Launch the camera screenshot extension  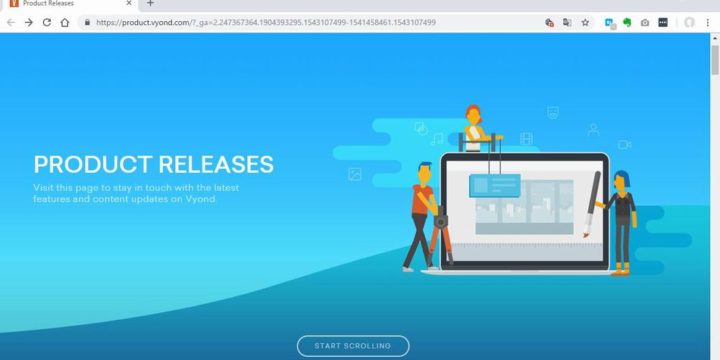pos(645,22)
